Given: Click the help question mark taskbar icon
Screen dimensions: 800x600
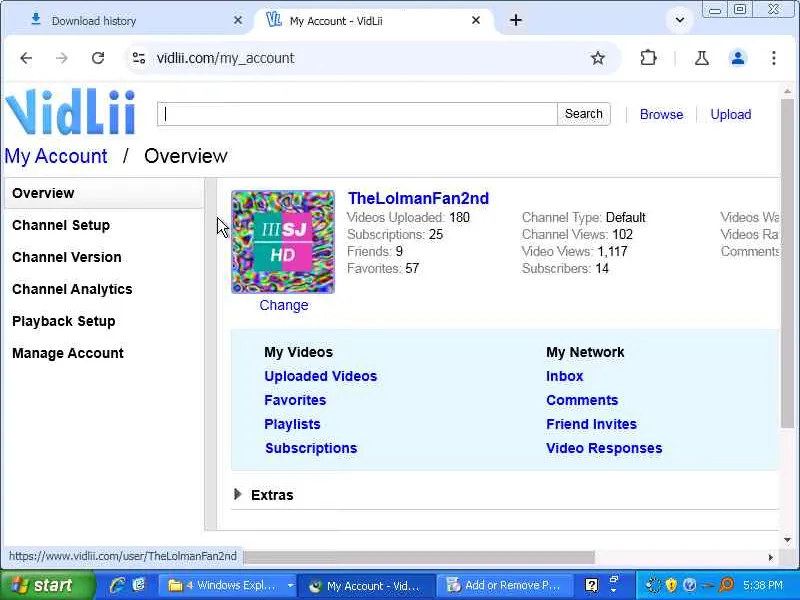Looking at the screenshot, I should tap(592, 585).
